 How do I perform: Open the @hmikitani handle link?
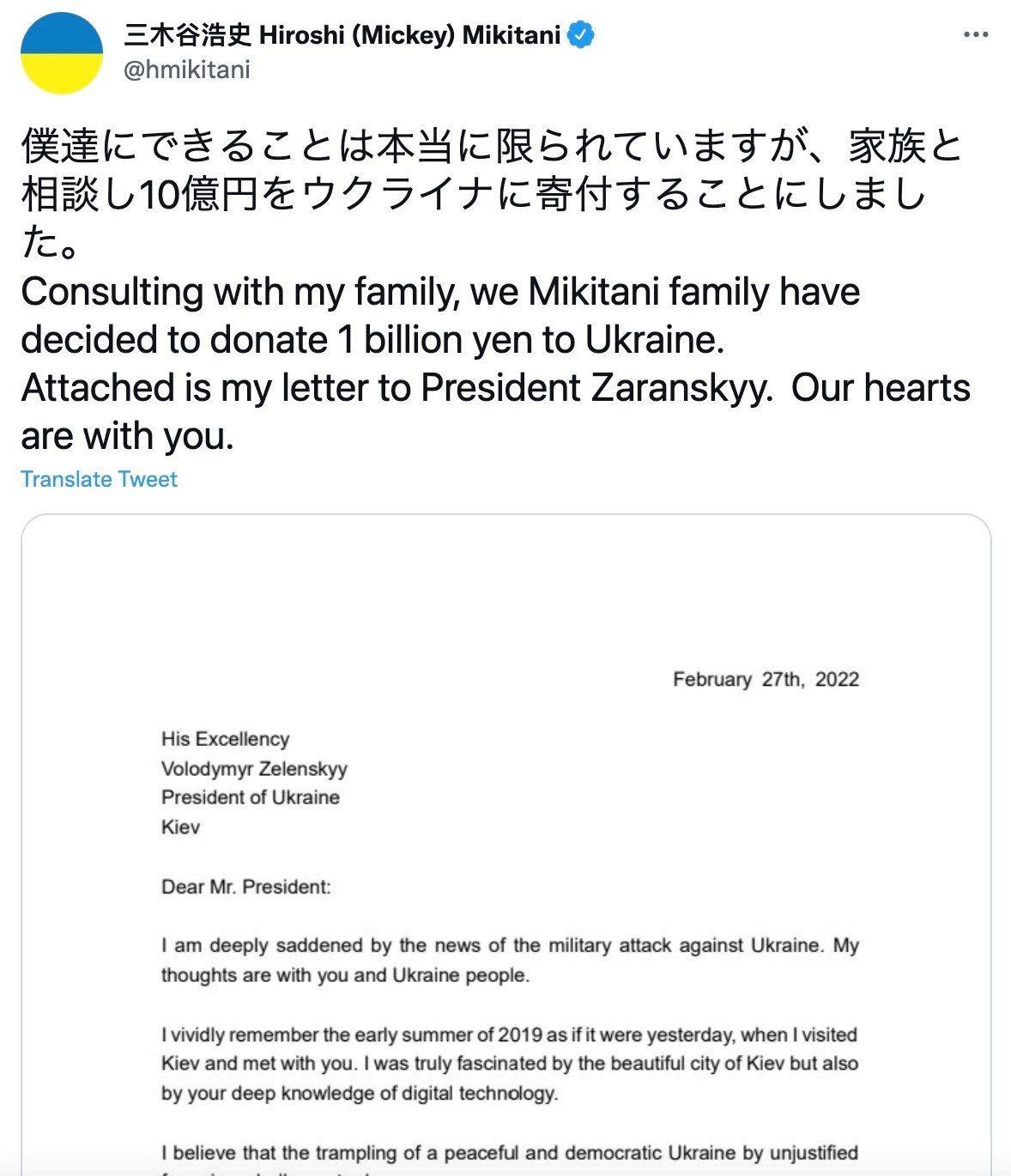click(x=187, y=70)
